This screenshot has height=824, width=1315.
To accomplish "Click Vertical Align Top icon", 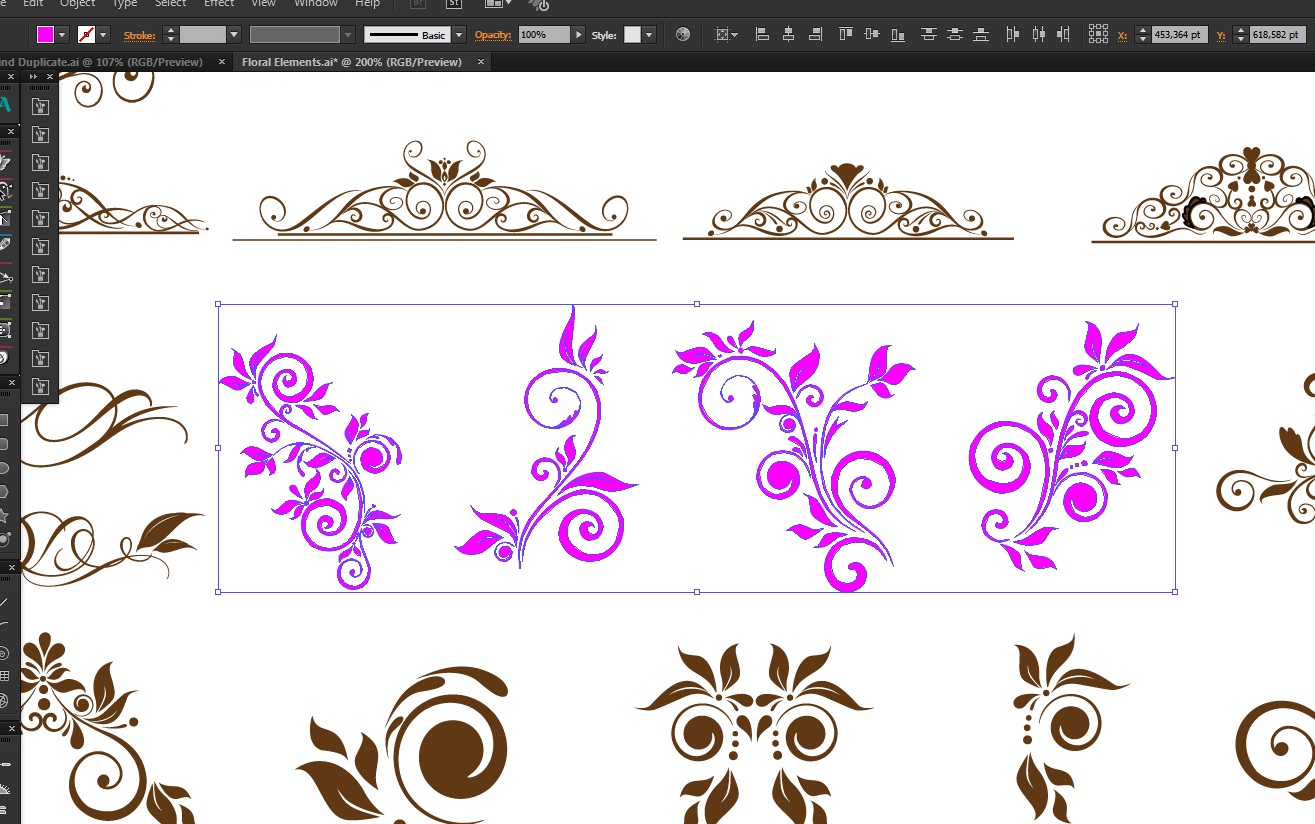I will 846,35.
